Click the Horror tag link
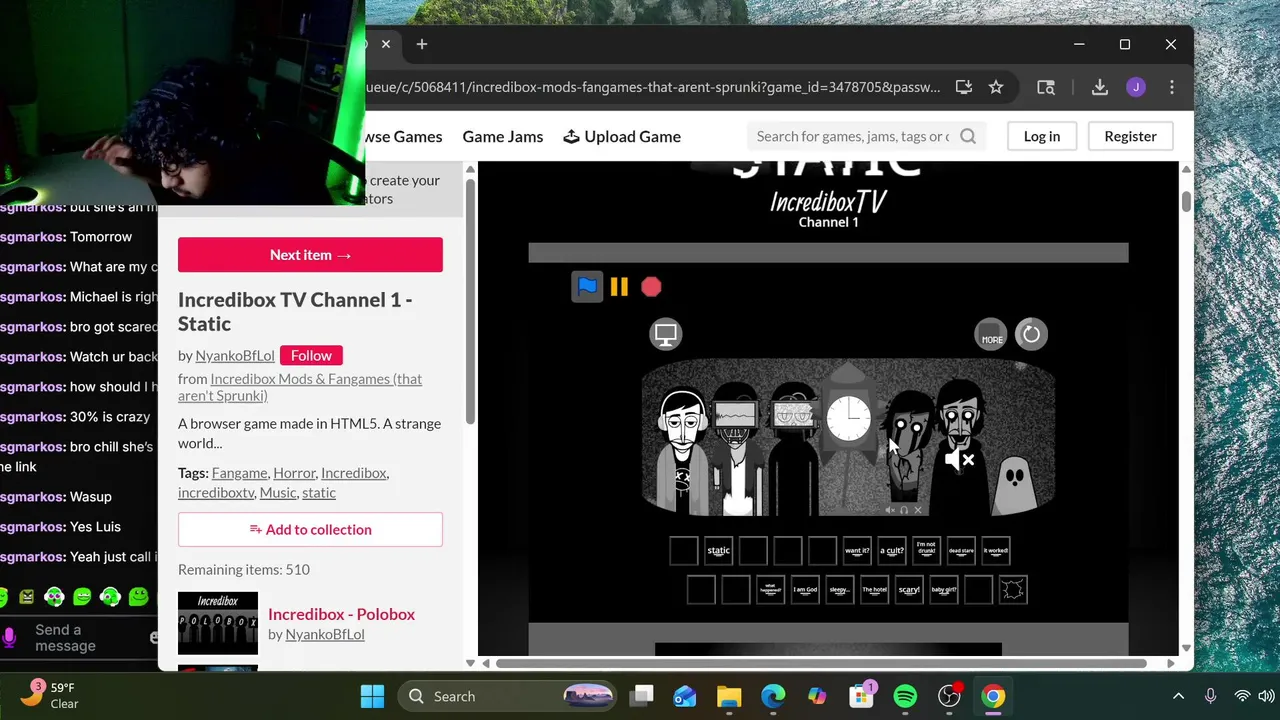This screenshot has width=1280, height=720. 294,473
